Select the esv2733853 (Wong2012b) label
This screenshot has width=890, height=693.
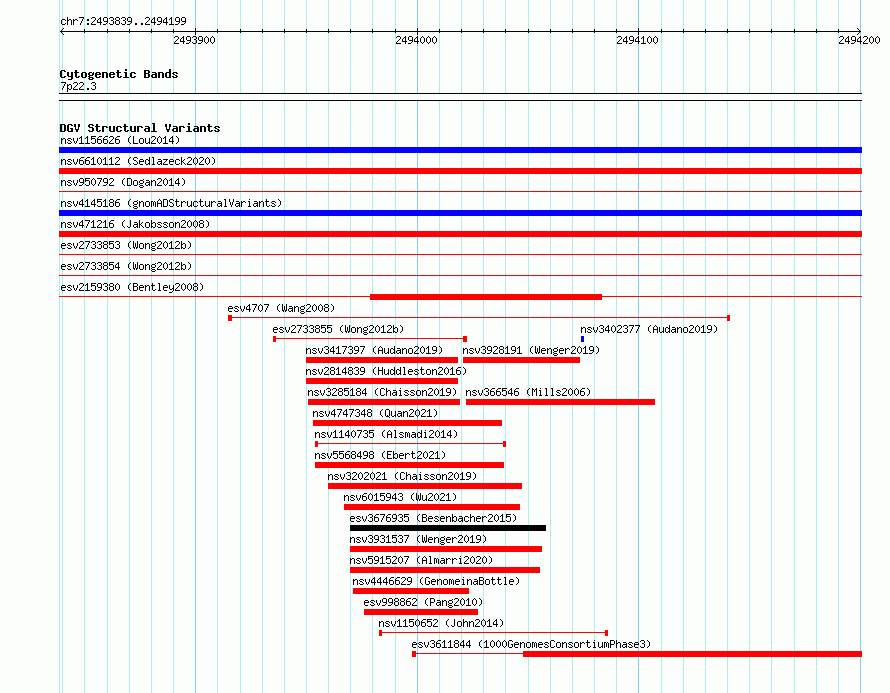click(x=126, y=245)
